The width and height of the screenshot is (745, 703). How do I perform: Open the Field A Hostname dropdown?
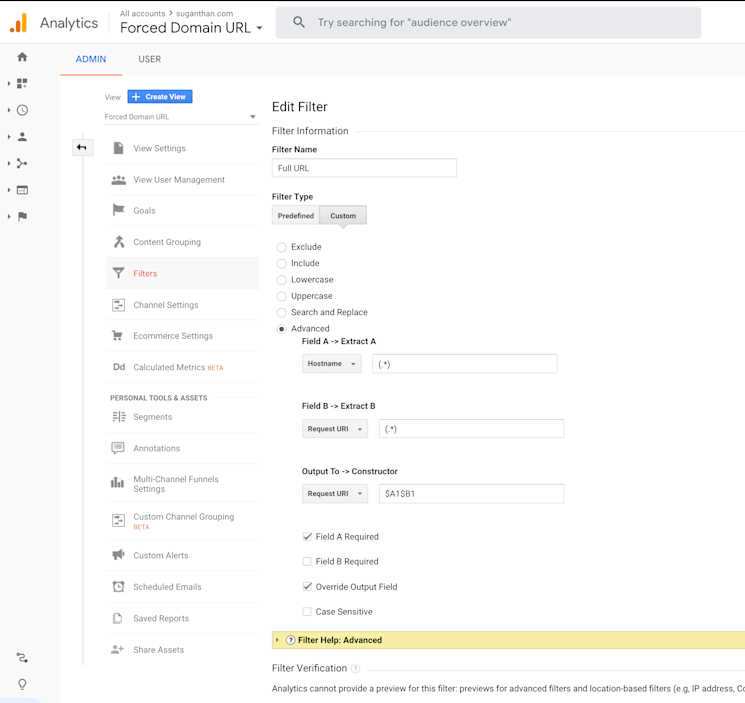click(x=332, y=364)
